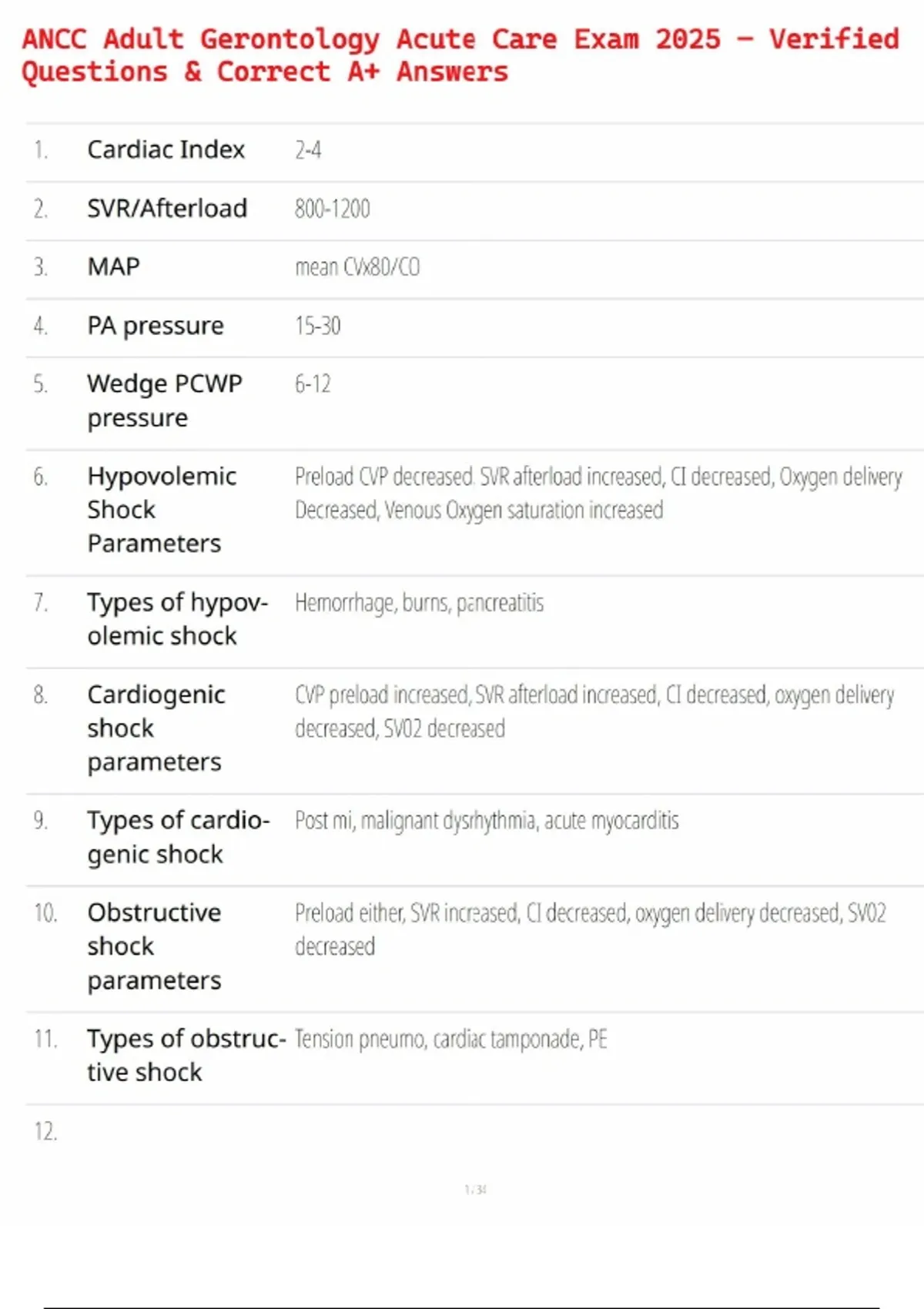Select the "MAP" term in row 3
The height and width of the screenshot is (1309, 924).
pos(113,266)
